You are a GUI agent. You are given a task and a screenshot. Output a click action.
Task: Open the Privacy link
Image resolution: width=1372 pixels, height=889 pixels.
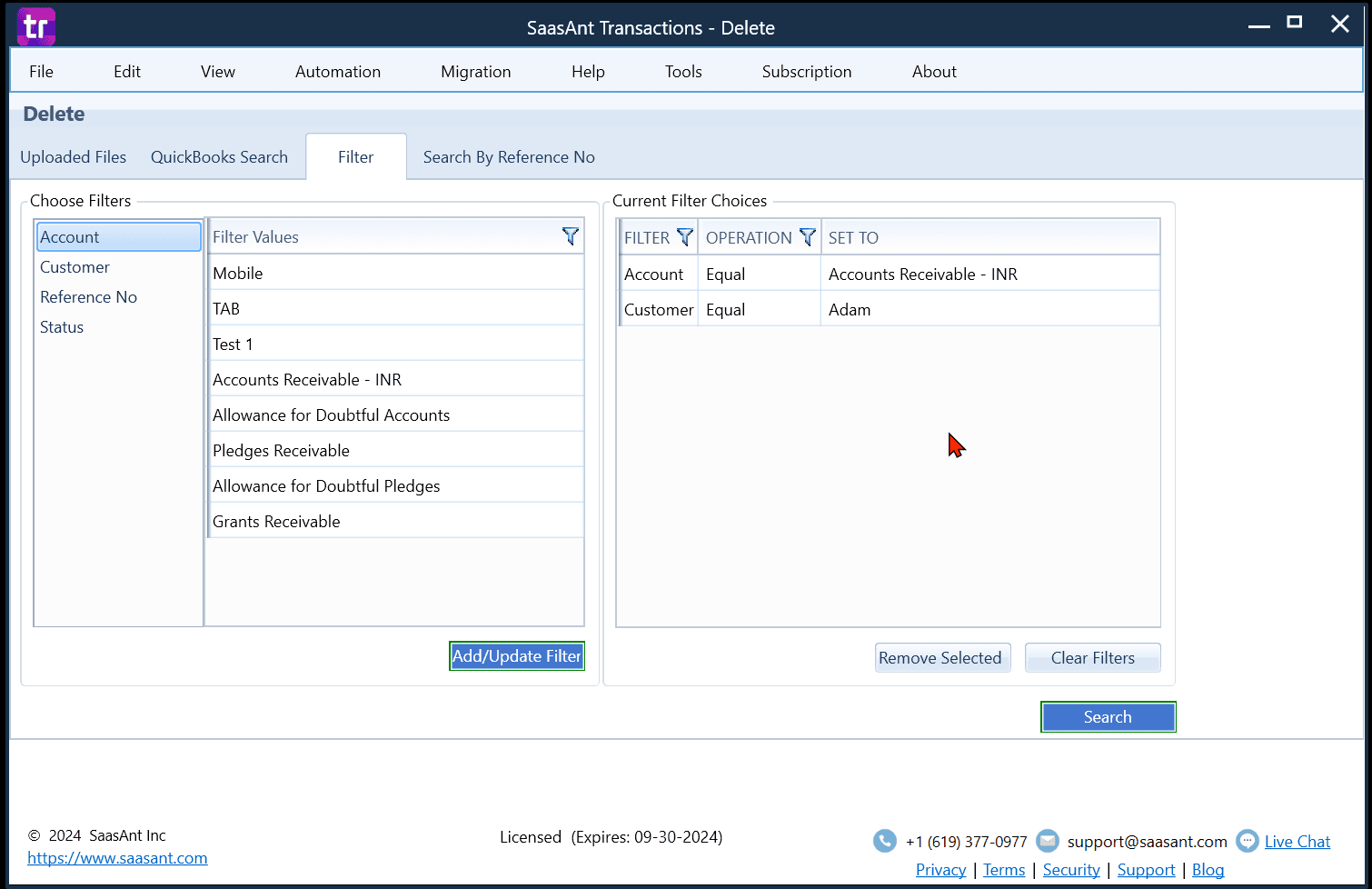pyautogui.click(x=941, y=870)
